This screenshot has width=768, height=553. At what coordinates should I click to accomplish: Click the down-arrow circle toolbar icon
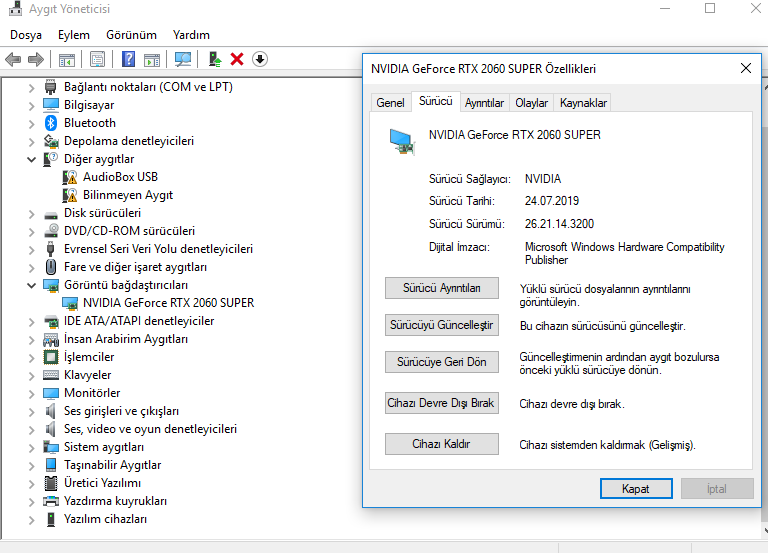pyautogui.click(x=260, y=59)
